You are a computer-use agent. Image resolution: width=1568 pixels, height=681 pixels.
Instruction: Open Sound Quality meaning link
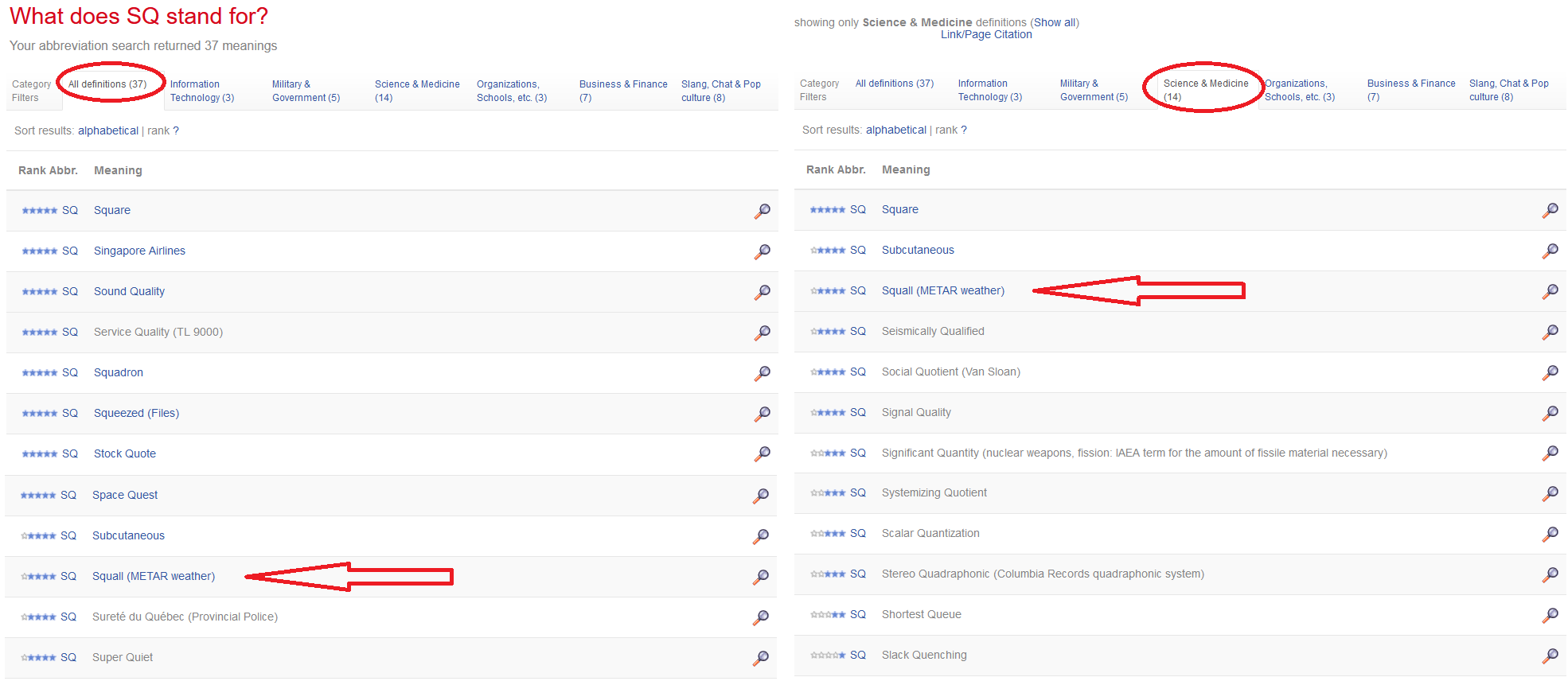click(x=129, y=291)
